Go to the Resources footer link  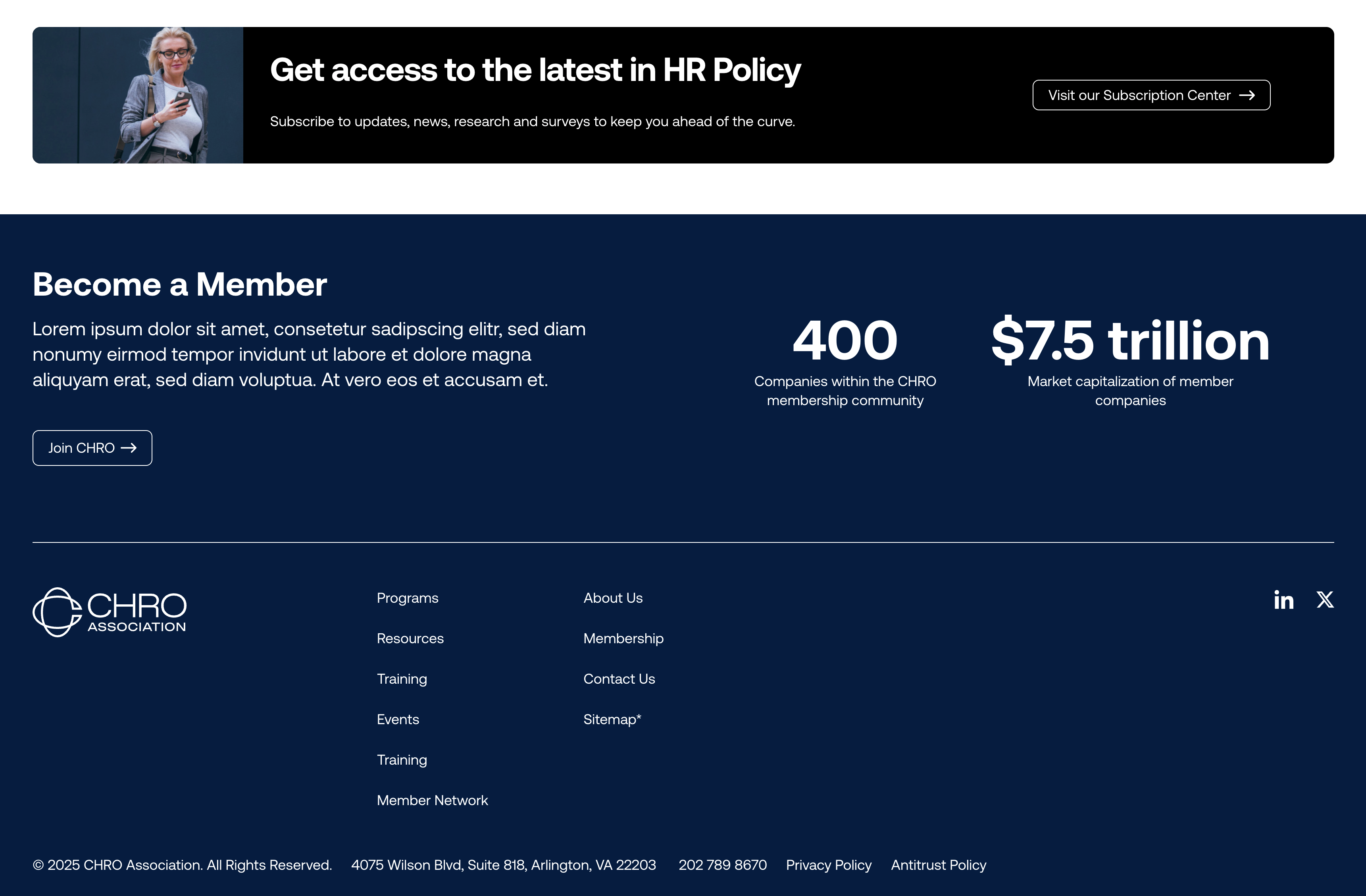(410, 639)
